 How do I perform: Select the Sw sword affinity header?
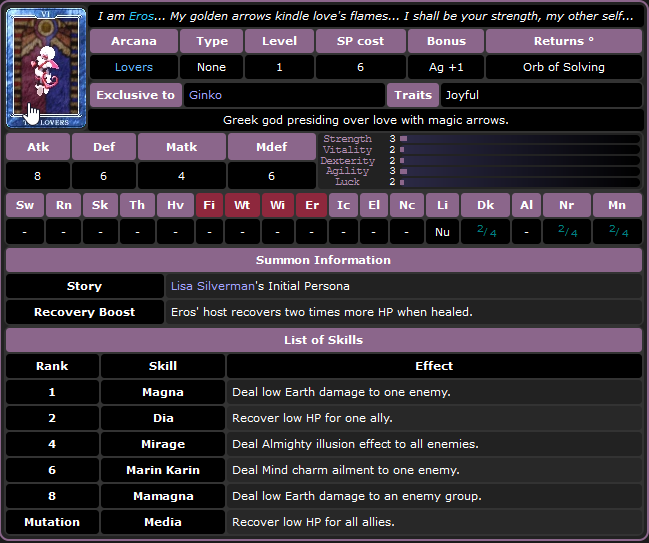pos(25,205)
